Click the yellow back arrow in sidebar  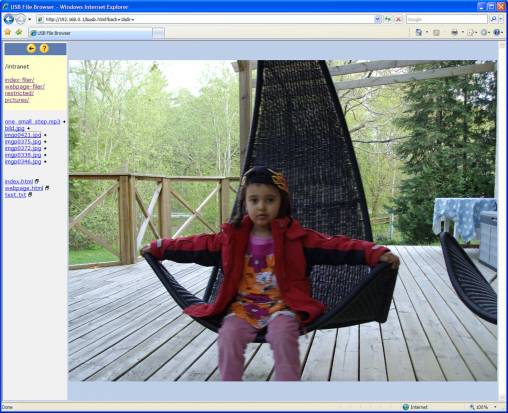pos(31,48)
